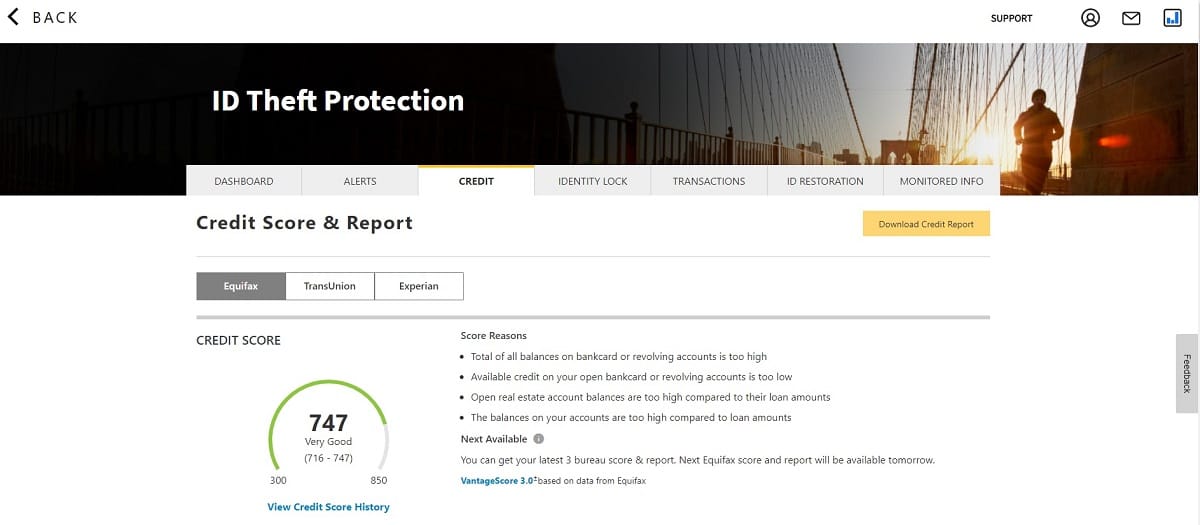Click the BACK text label
1200x525 pixels.
(x=55, y=18)
